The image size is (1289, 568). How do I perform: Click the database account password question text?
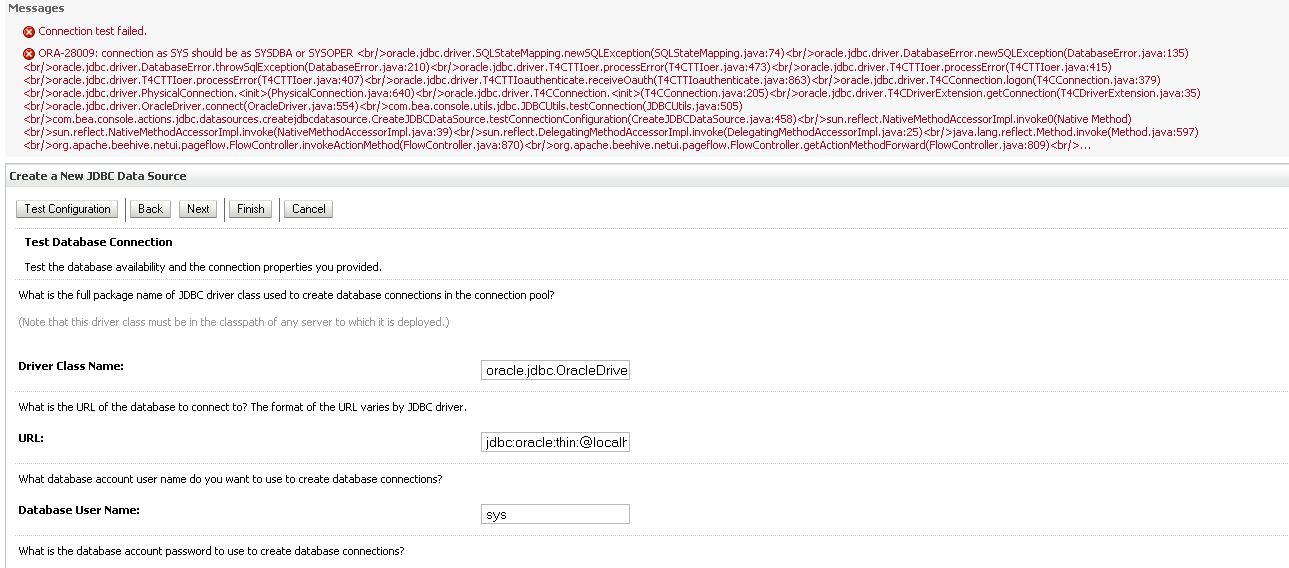(x=211, y=551)
